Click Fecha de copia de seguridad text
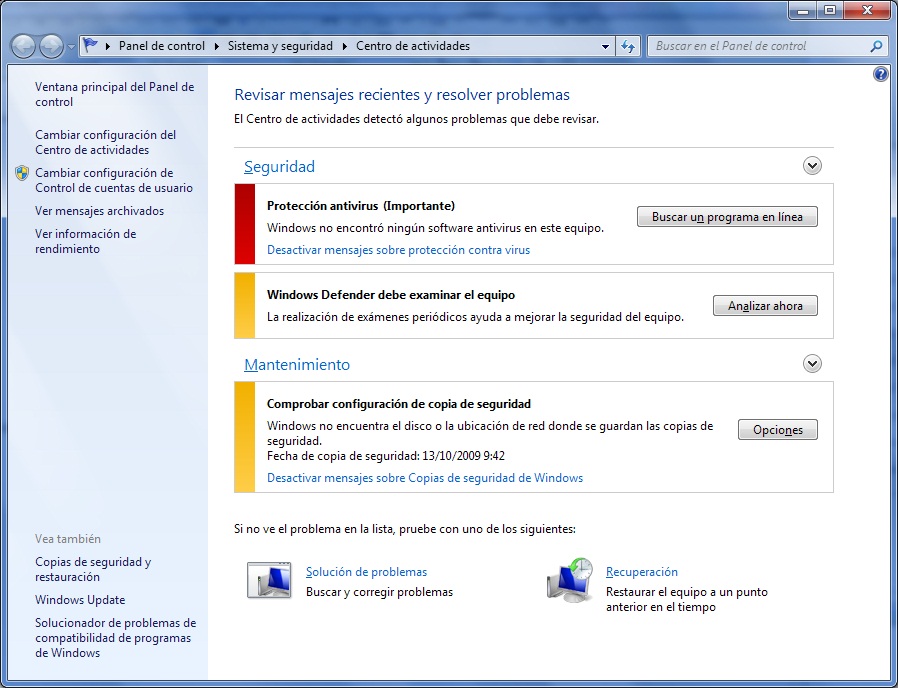This screenshot has width=898, height=688. coord(385,456)
